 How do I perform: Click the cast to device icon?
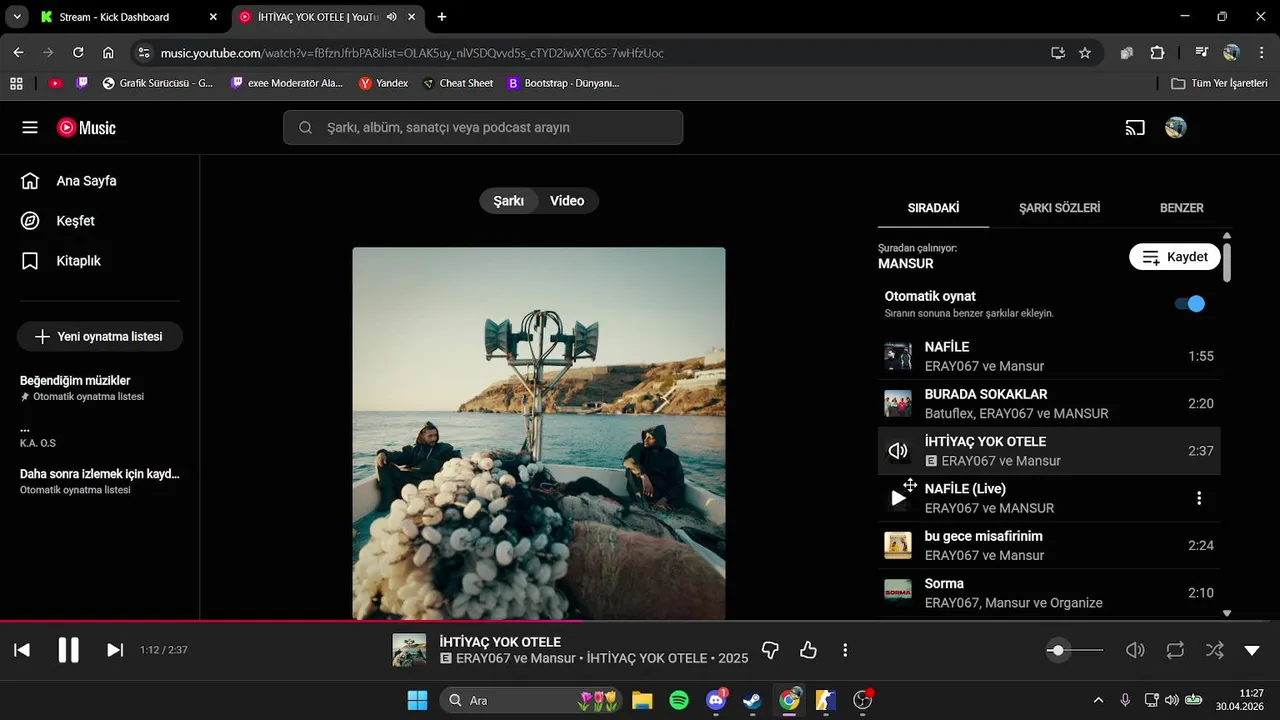pyautogui.click(x=1134, y=128)
